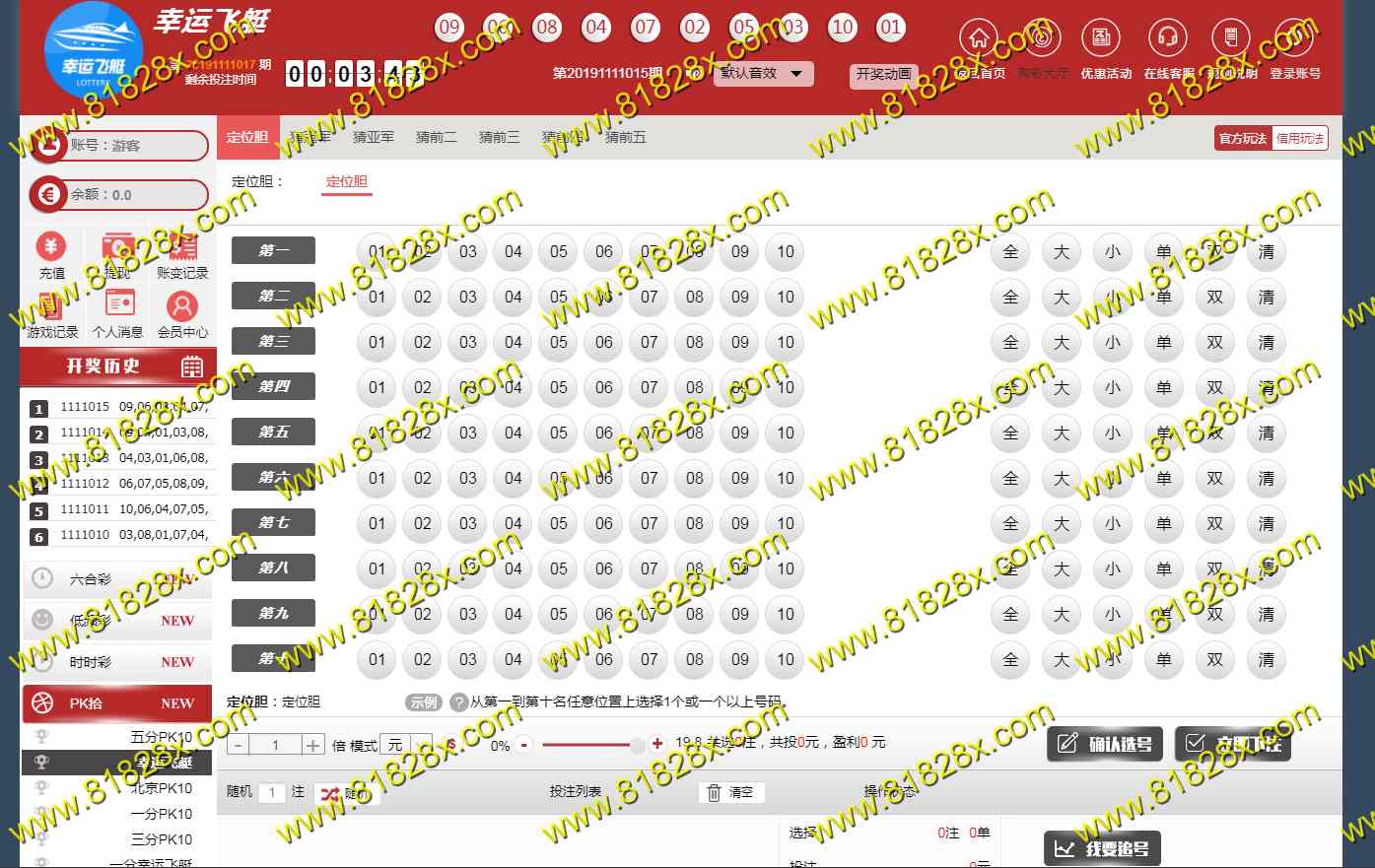Screen dimensions: 1375x868
Task: Click the 开奖历史 calendar icon
Action: coord(192,367)
